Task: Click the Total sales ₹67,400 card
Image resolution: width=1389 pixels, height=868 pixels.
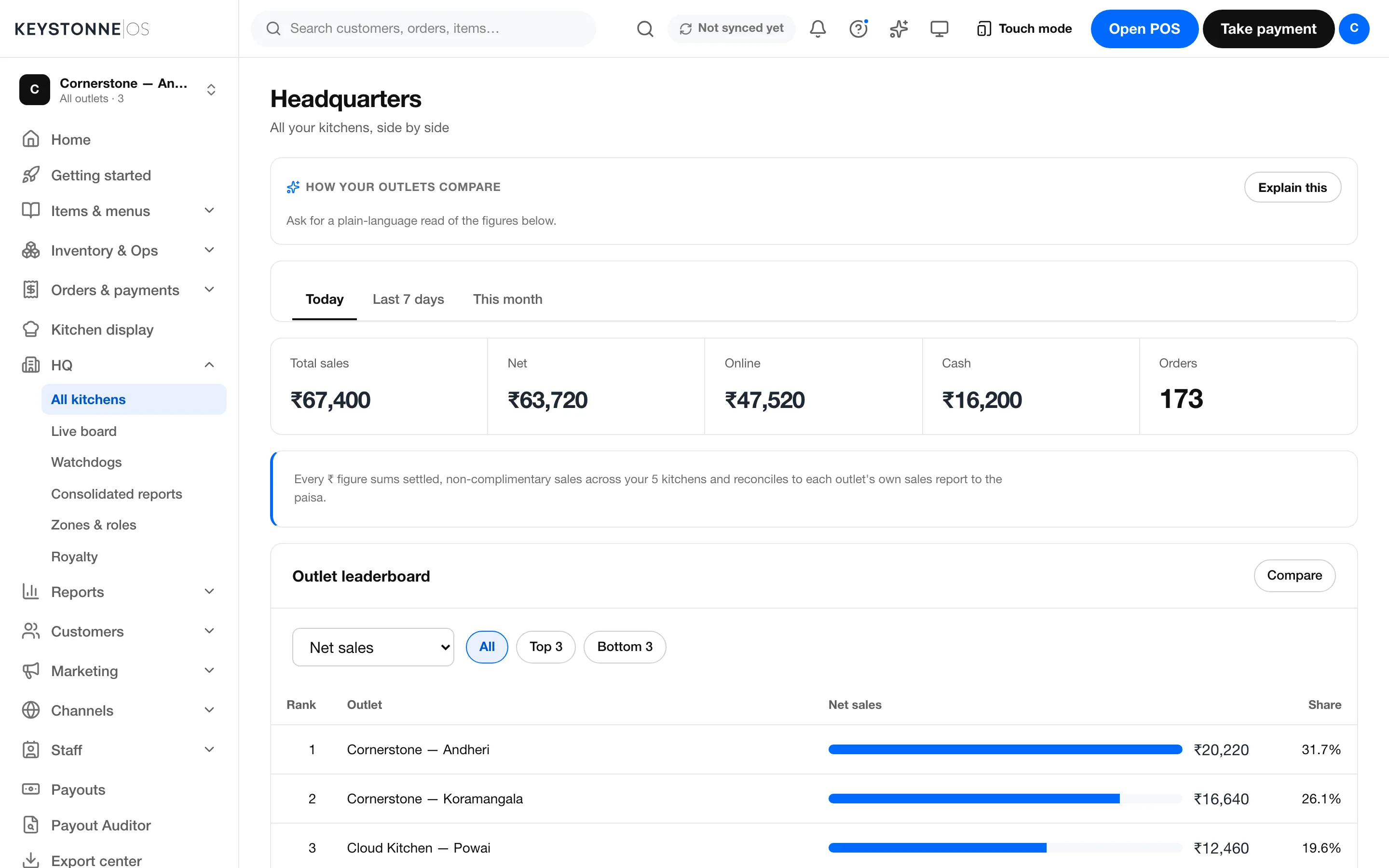Action: click(x=379, y=386)
